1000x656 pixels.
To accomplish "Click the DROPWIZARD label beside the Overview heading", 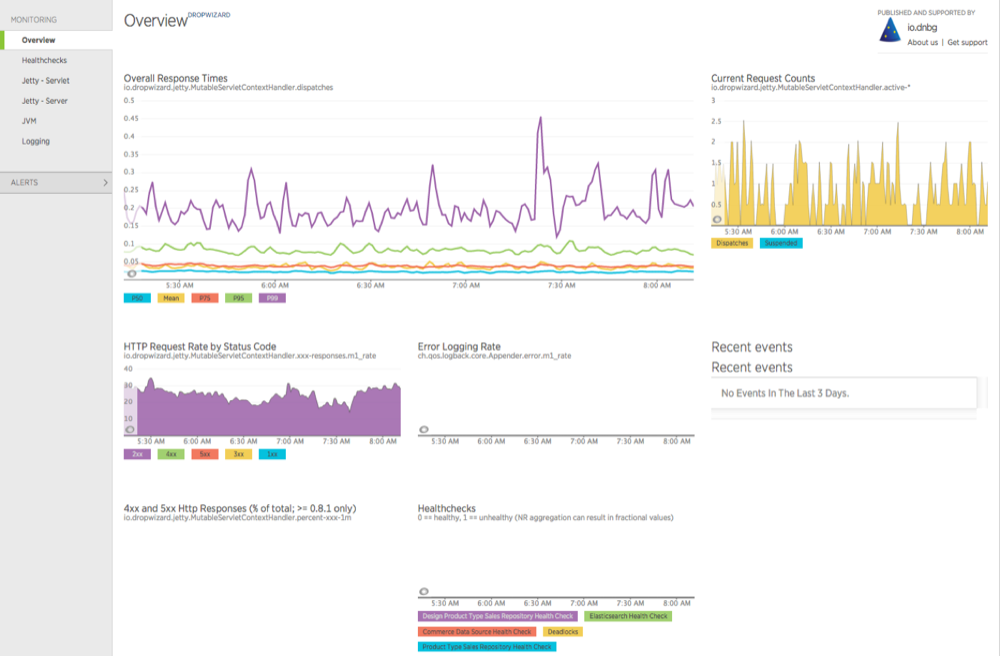I will (x=209, y=15).
